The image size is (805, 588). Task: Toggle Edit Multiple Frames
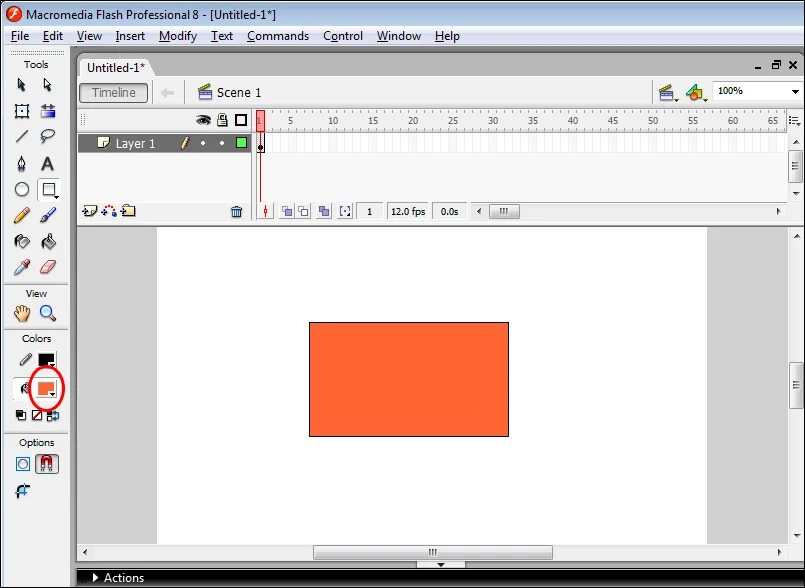(x=323, y=212)
